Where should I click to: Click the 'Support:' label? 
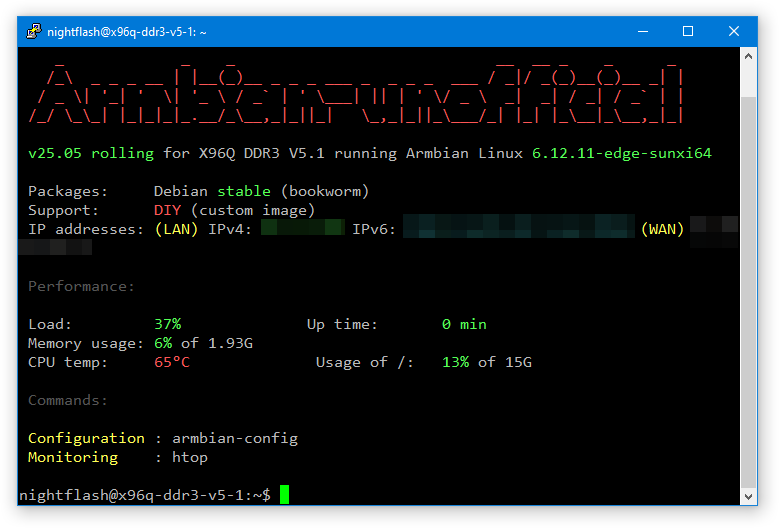pyautogui.click(x=64, y=211)
